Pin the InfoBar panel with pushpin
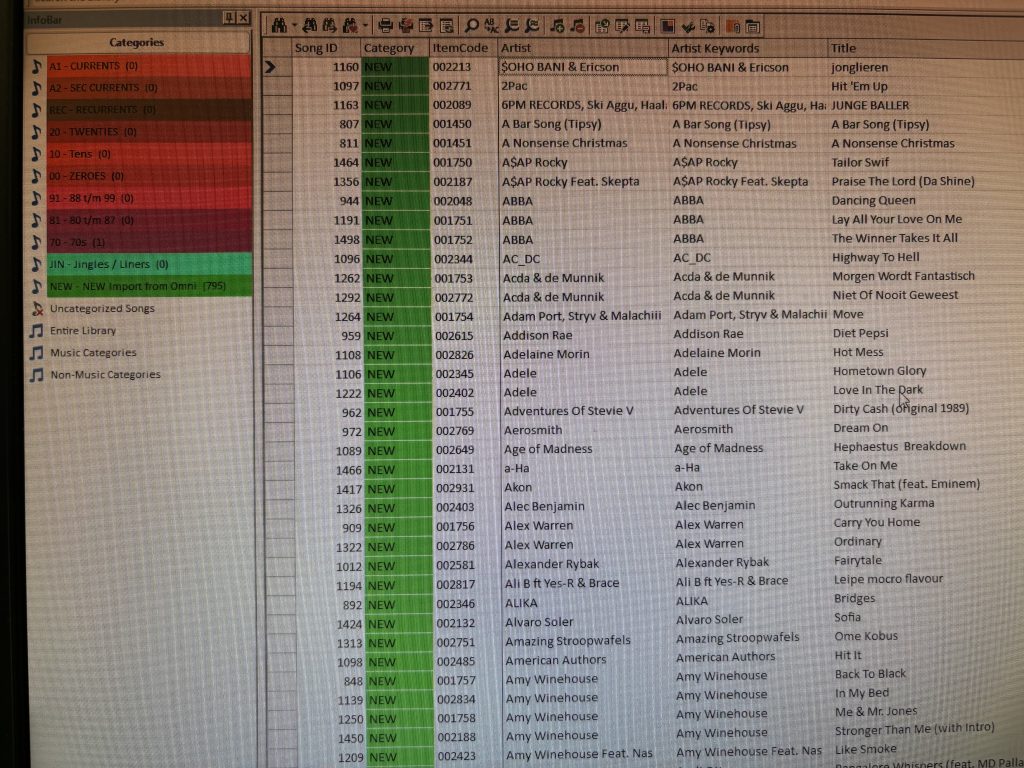The width and height of the screenshot is (1024, 768). coord(229,18)
